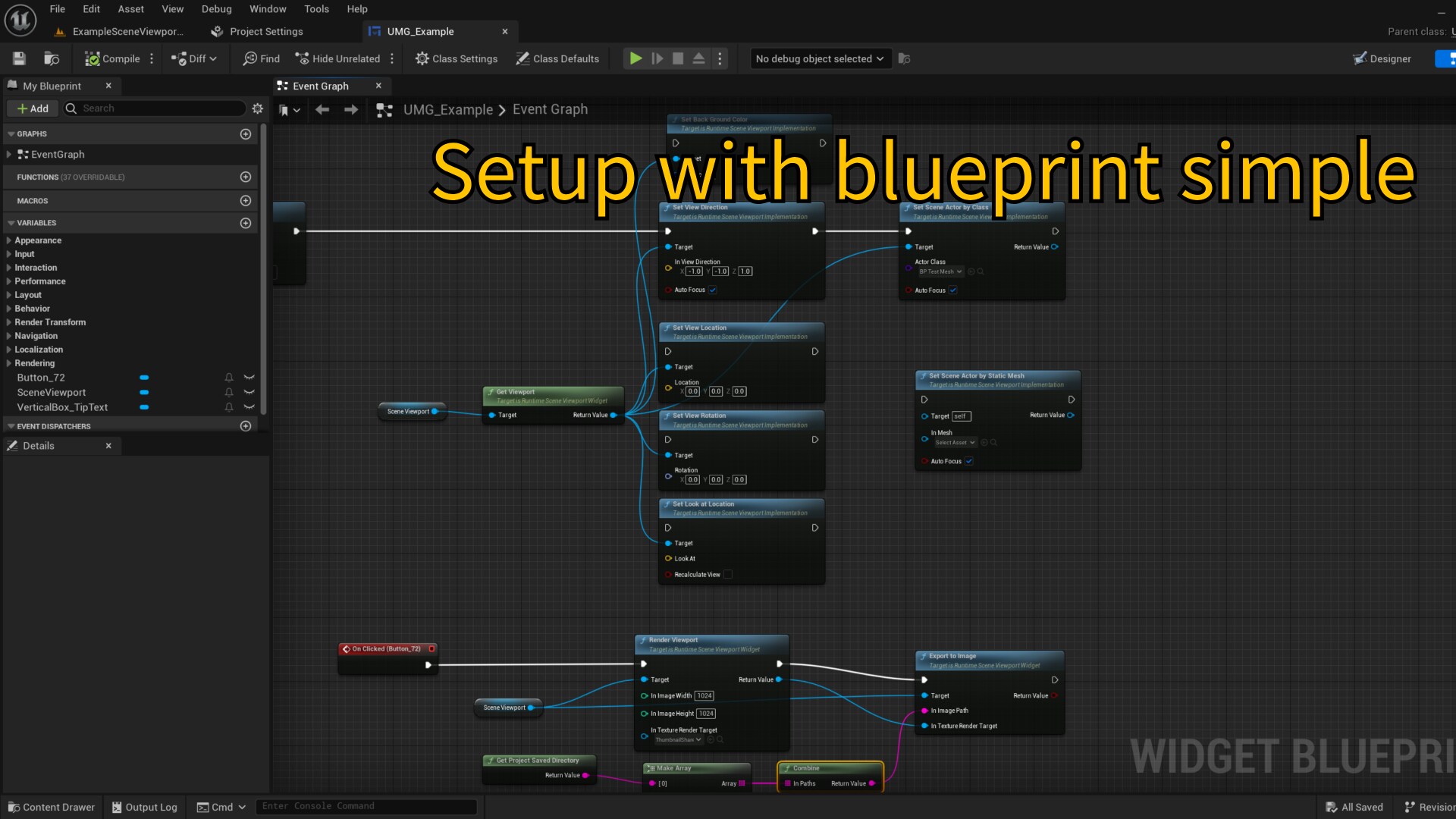Click the Eject icon in play toolbar
1456x819 pixels.
pos(698,58)
